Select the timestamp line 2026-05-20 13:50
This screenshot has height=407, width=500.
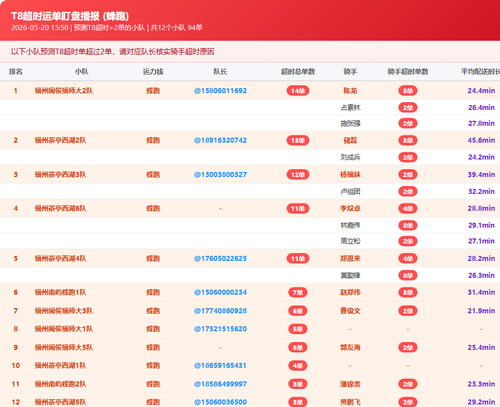[40, 28]
